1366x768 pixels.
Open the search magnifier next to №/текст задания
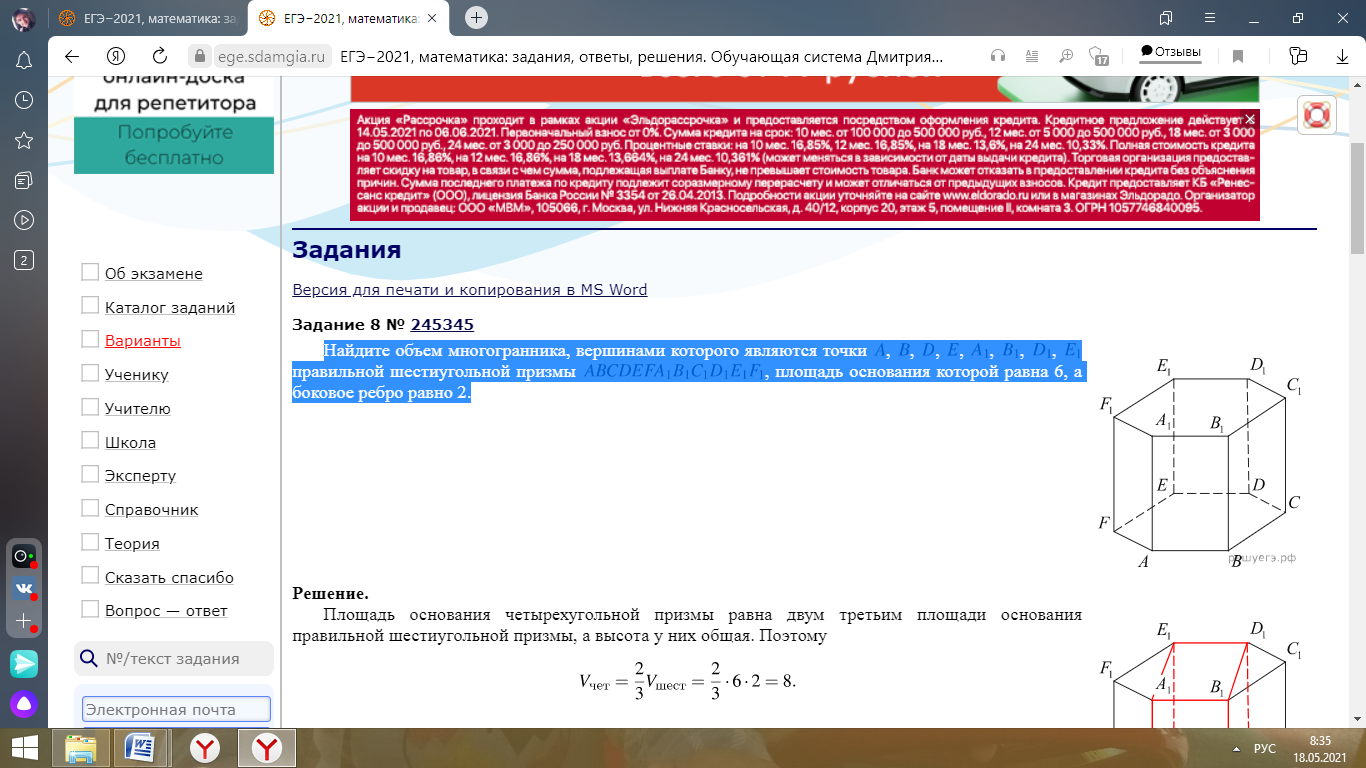click(x=89, y=659)
